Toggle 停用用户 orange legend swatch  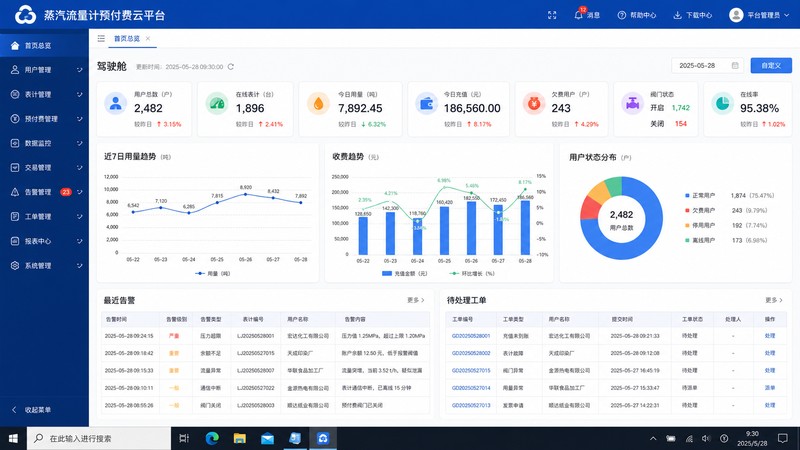point(687,225)
